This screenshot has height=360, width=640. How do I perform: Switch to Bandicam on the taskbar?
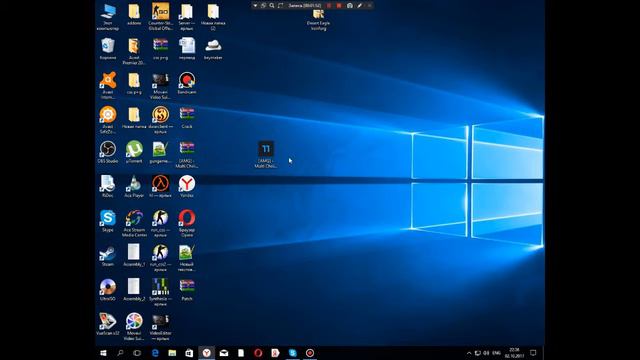(x=310, y=353)
